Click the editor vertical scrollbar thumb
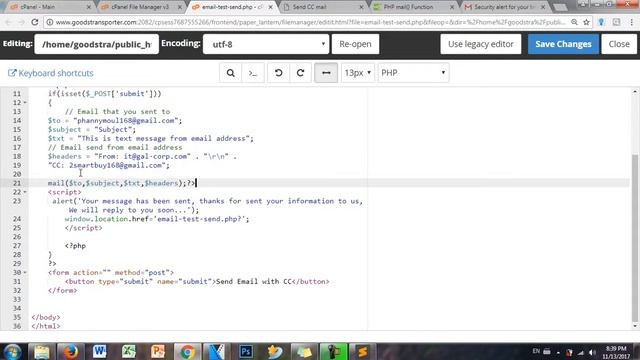Screen dimensions: 640x360 click(x=635, y=238)
